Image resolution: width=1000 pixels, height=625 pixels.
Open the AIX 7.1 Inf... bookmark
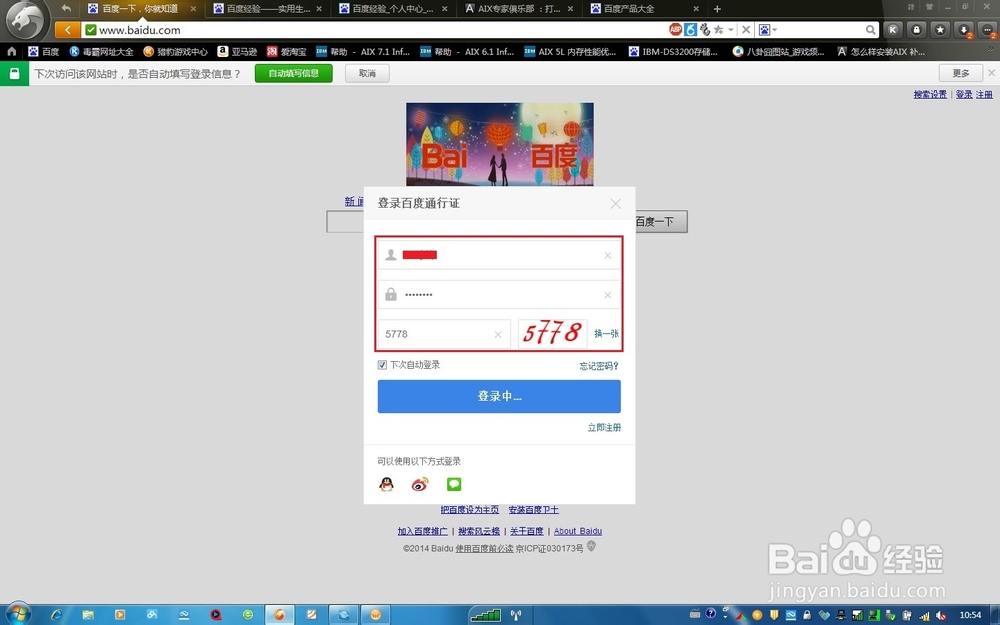pyautogui.click(x=363, y=52)
